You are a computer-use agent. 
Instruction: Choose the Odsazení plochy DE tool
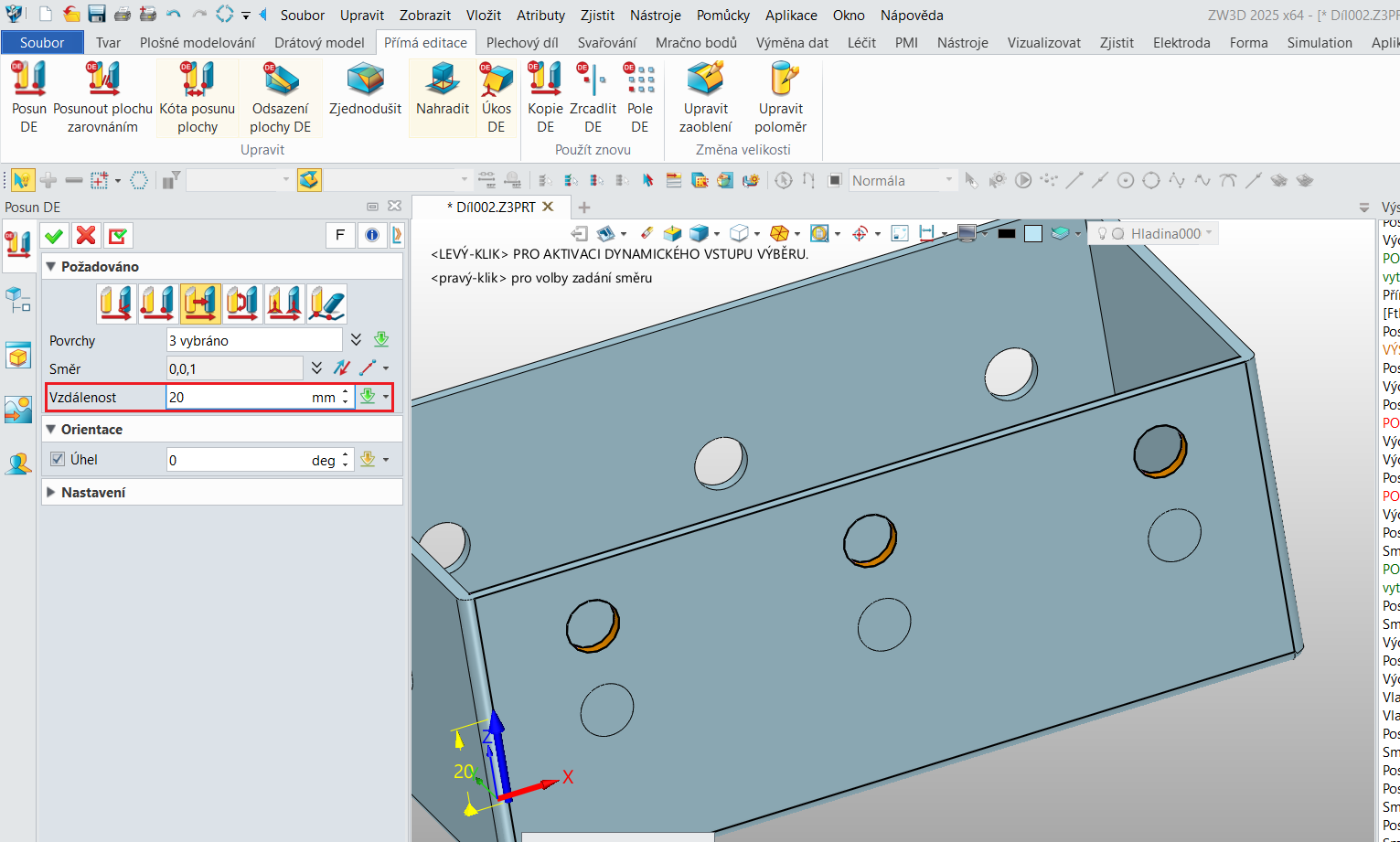point(281,98)
